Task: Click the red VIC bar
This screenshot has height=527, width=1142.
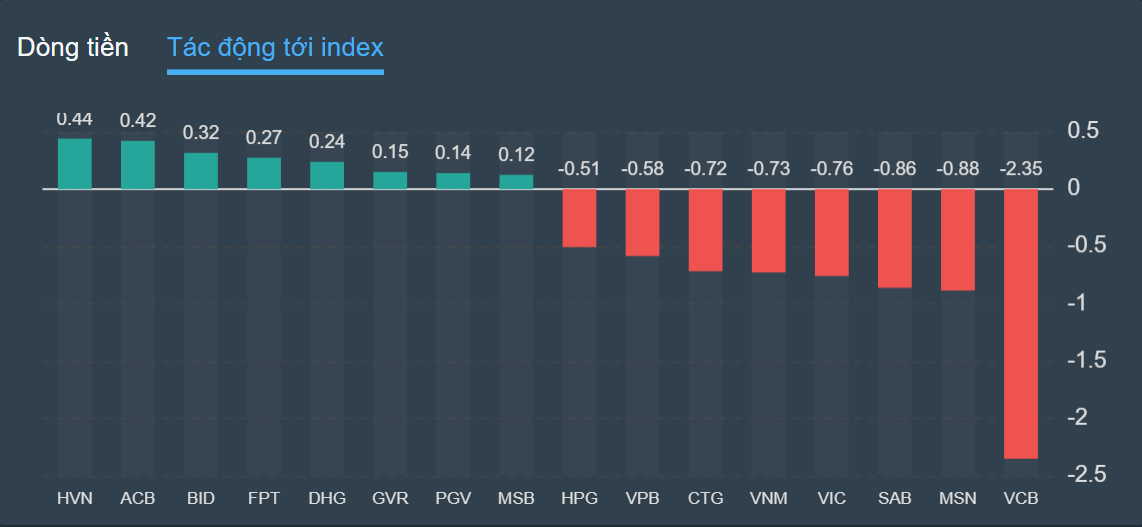Action: (832, 232)
